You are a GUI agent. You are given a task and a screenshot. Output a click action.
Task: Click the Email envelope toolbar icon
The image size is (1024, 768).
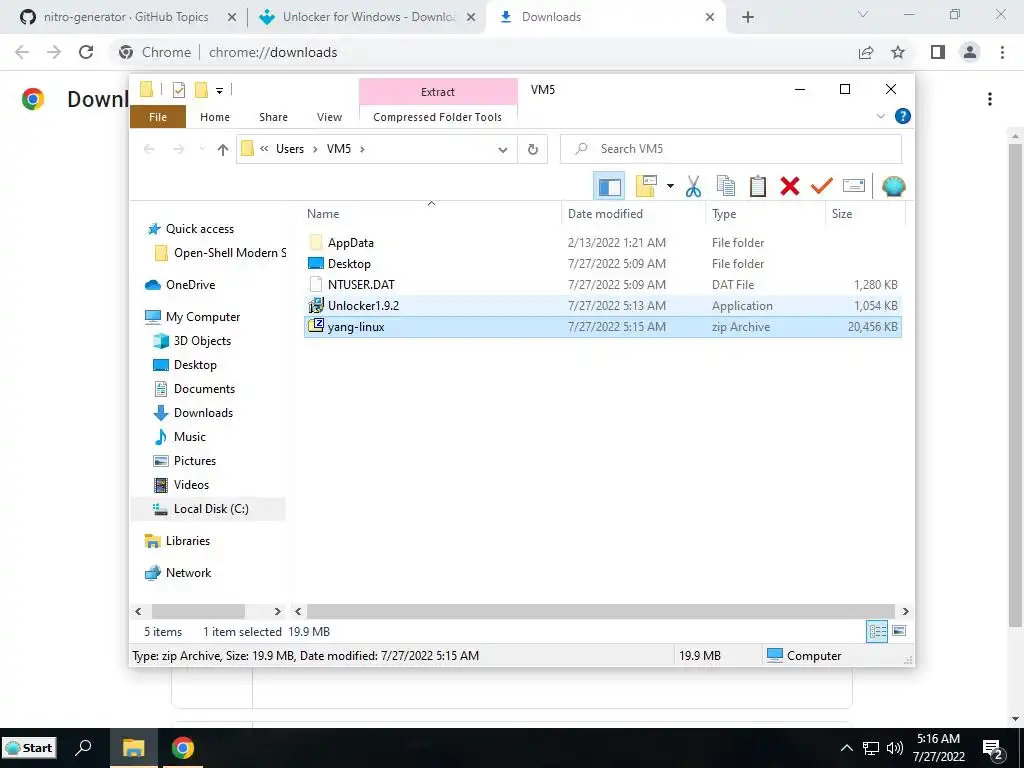tap(854, 187)
